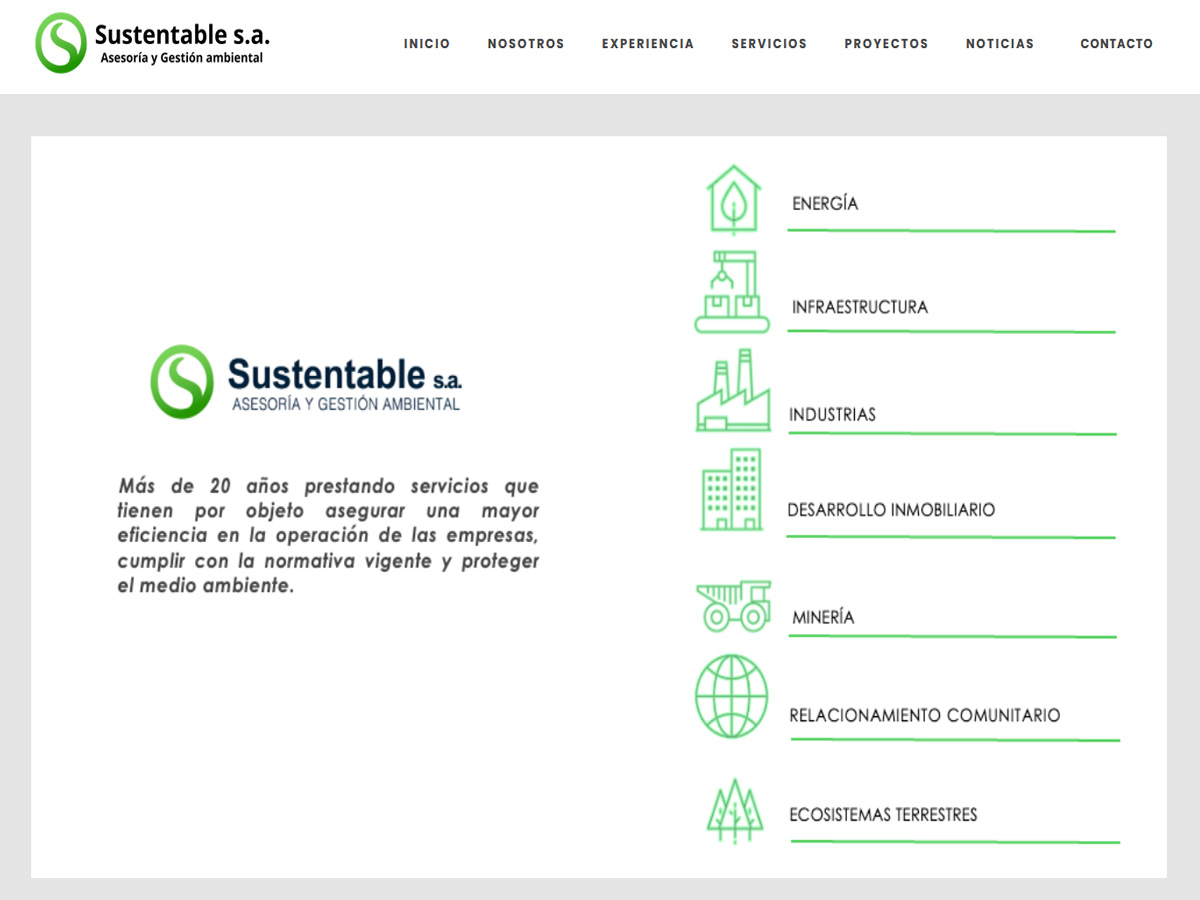Open the Proyectos section
1200x900 pixels.
886,44
